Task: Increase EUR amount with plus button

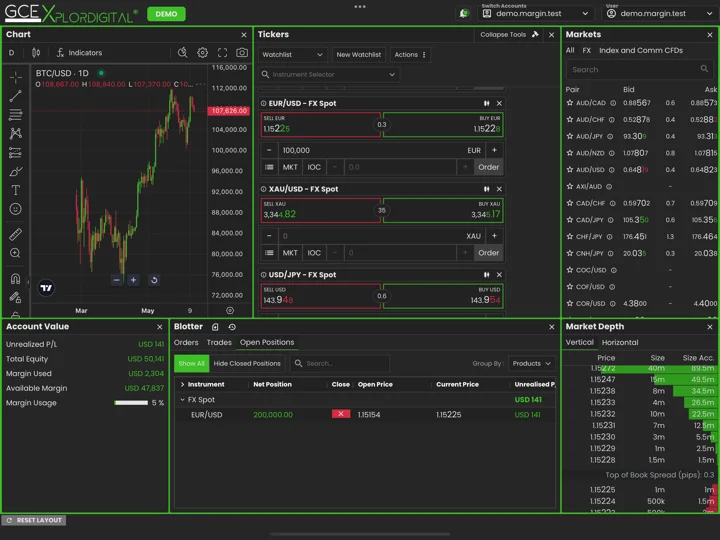Action: tap(495, 150)
